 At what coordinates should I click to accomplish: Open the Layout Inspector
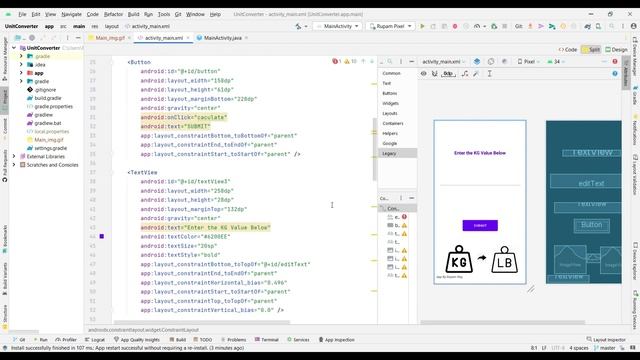coord(606,340)
